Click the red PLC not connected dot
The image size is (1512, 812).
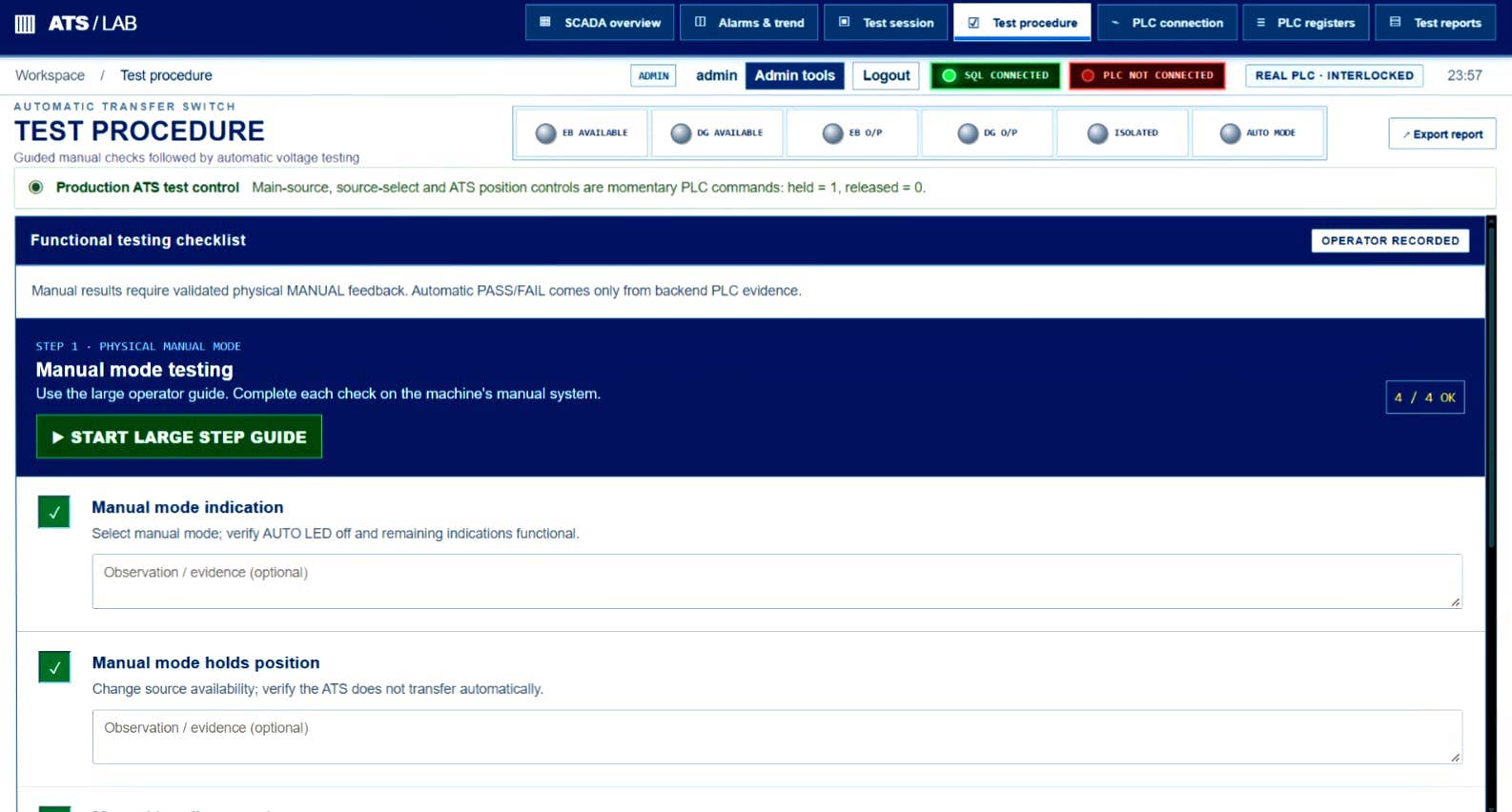(1088, 75)
